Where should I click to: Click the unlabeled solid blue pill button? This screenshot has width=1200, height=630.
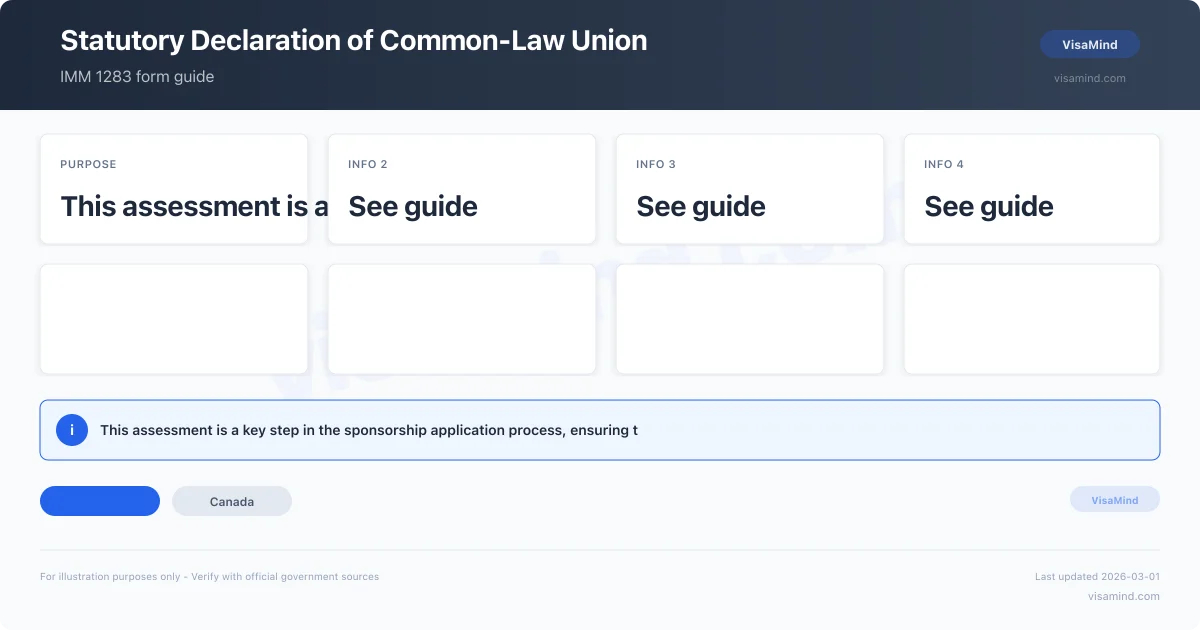tap(100, 501)
